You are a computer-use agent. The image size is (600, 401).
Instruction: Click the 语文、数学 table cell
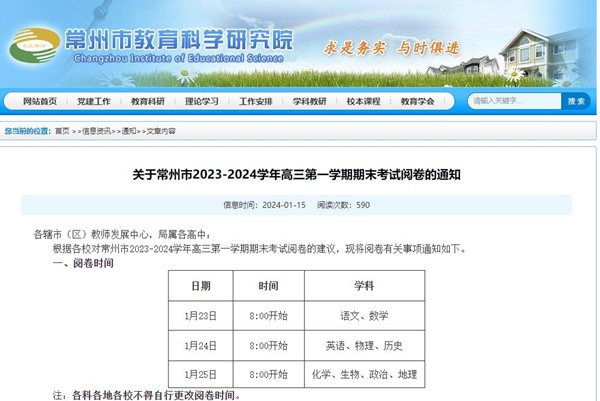click(x=364, y=316)
